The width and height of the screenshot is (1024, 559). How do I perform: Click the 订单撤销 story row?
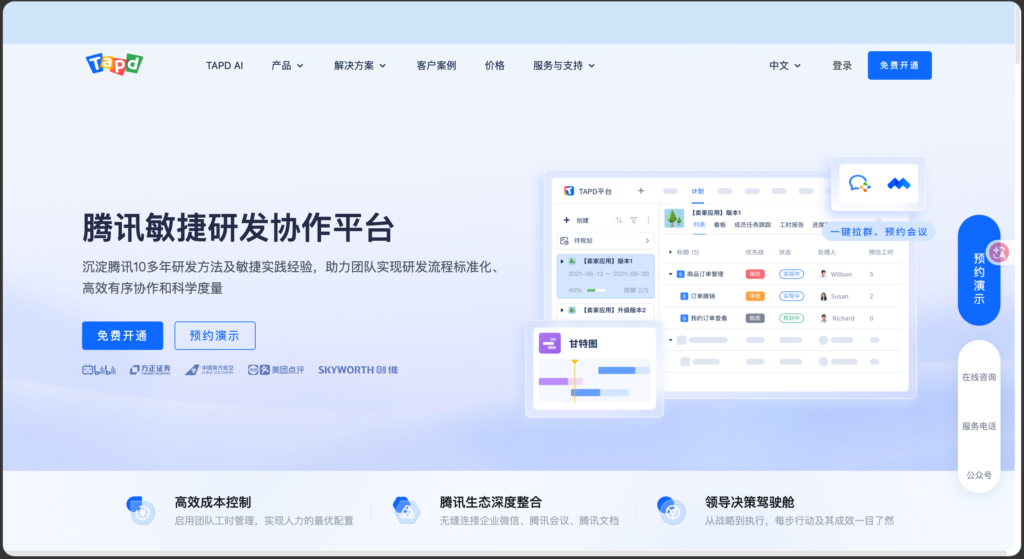[x=782, y=296]
